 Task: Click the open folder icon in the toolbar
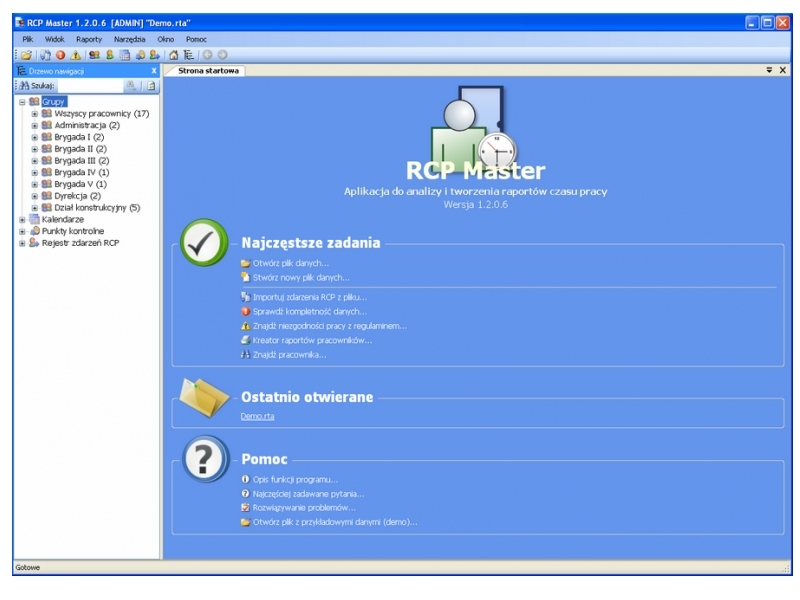pos(26,55)
